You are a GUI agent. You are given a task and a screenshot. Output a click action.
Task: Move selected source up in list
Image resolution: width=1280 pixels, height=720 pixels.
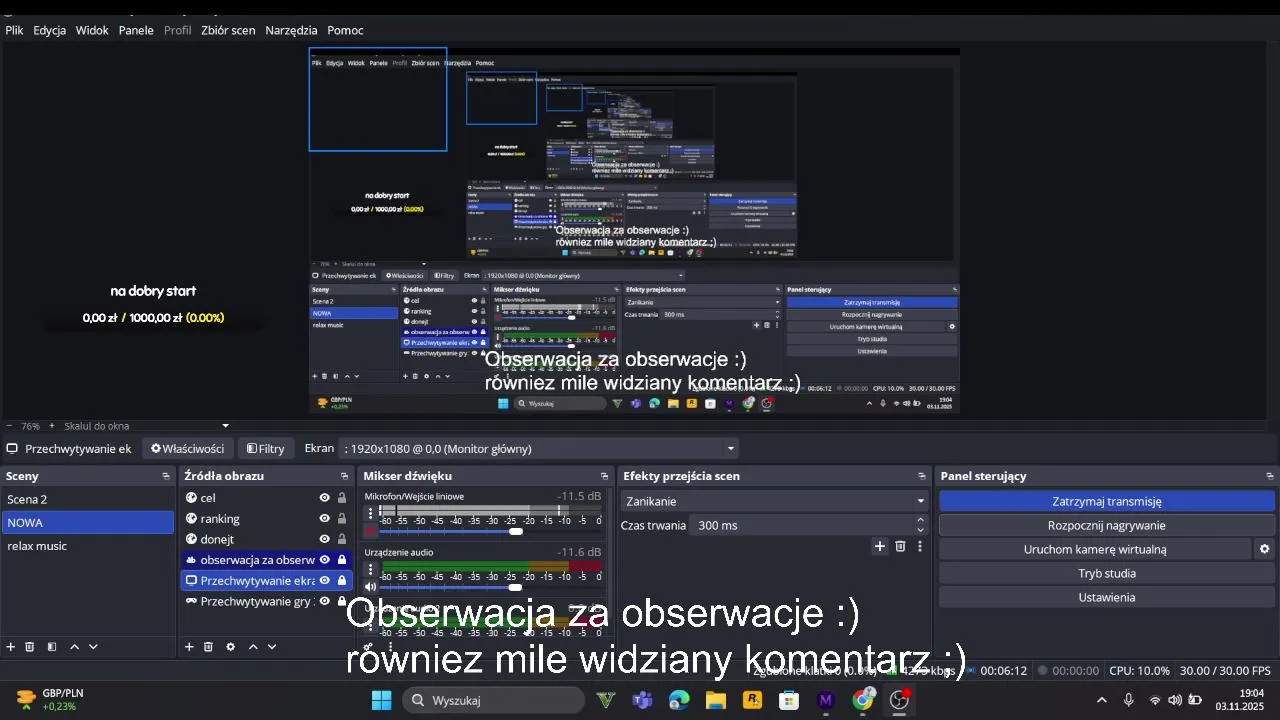[253, 647]
